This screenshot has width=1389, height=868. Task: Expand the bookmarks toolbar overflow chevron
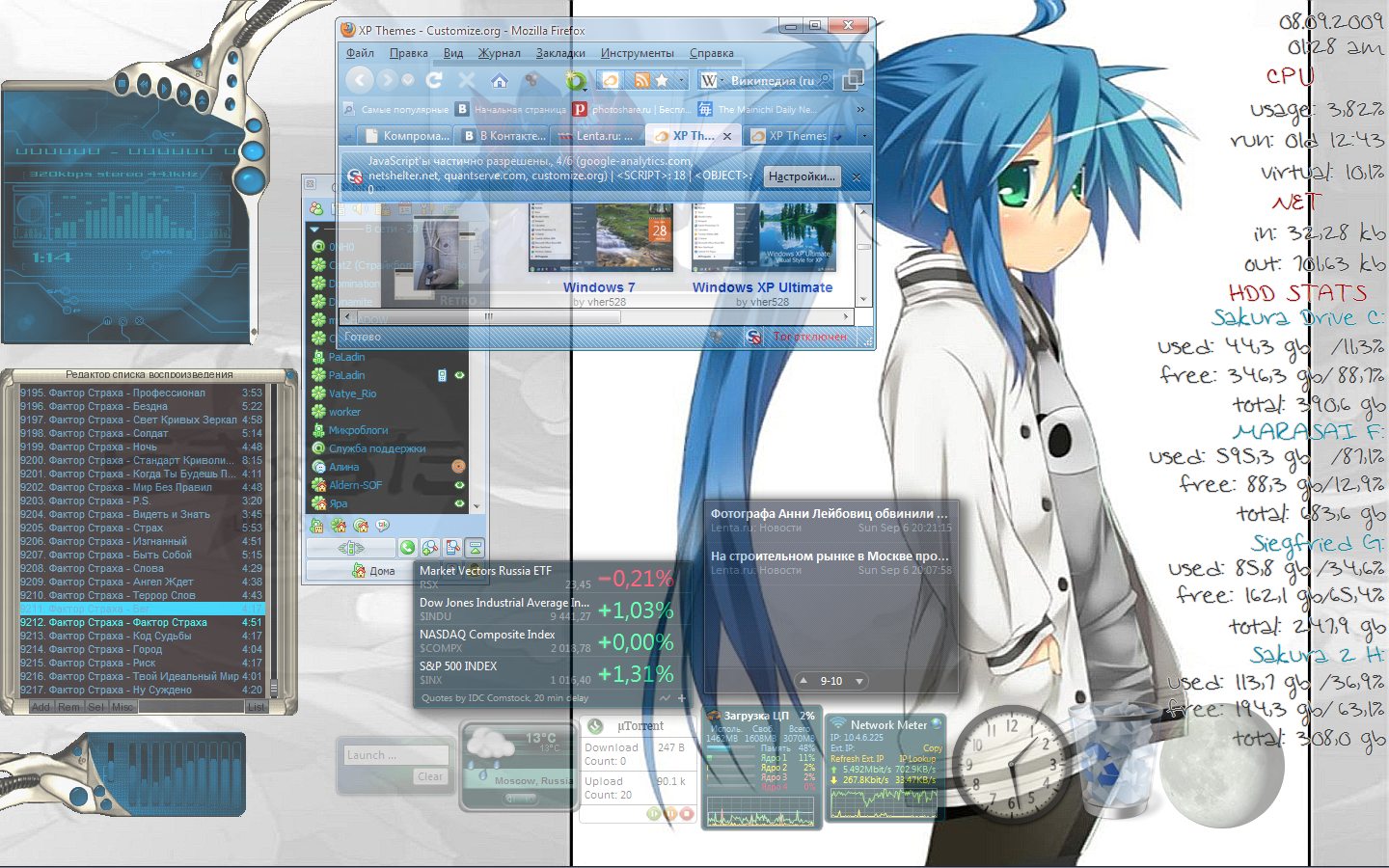(x=860, y=110)
